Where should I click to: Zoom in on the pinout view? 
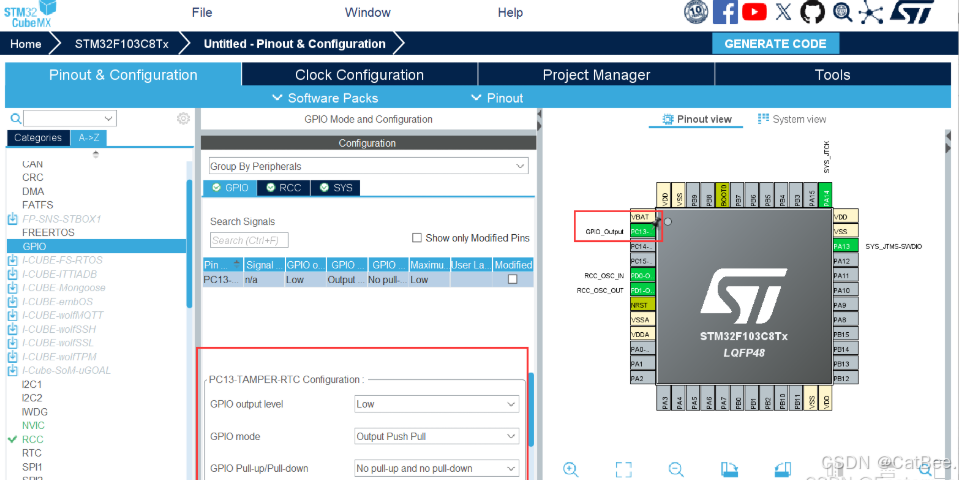(x=571, y=470)
